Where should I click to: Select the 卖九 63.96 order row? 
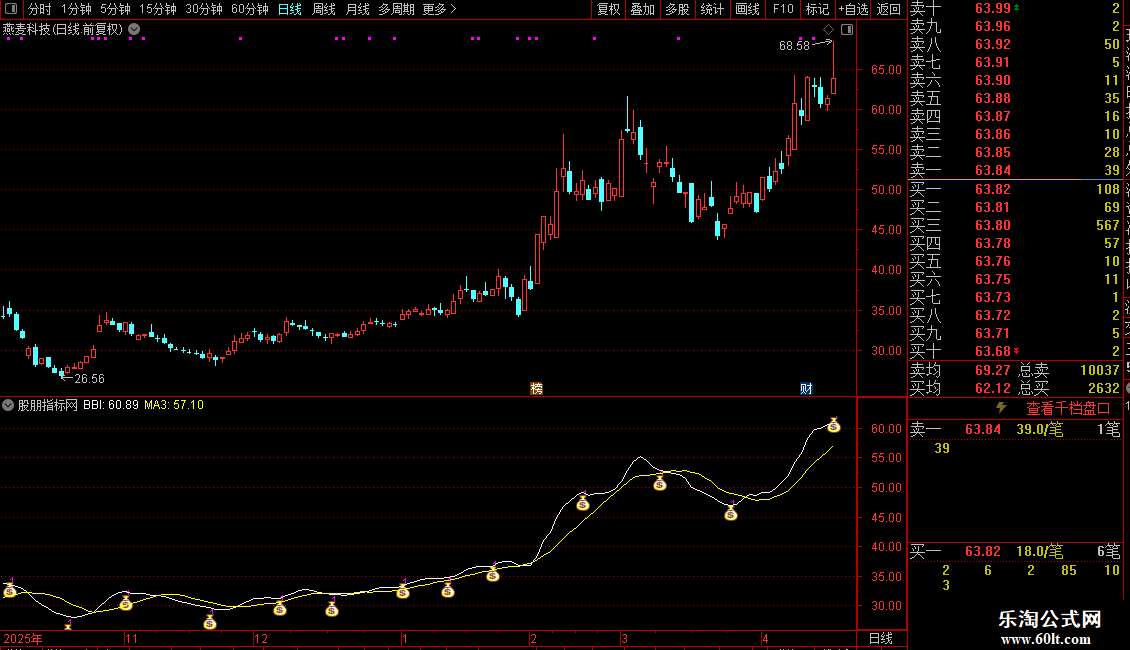click(1015, 26)
